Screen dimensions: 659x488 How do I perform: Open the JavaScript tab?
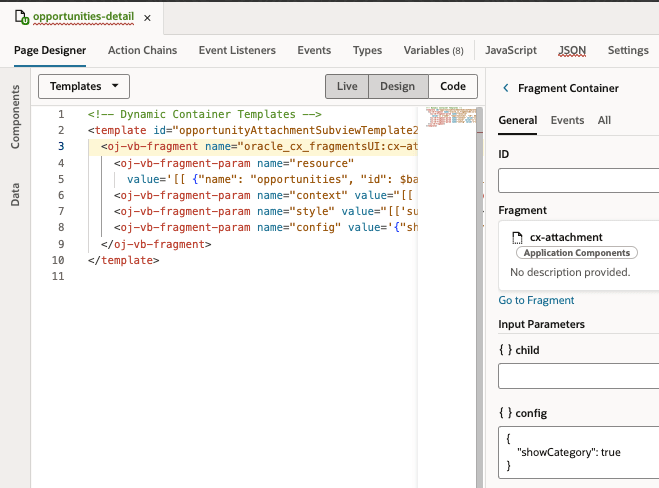point(511,50)
